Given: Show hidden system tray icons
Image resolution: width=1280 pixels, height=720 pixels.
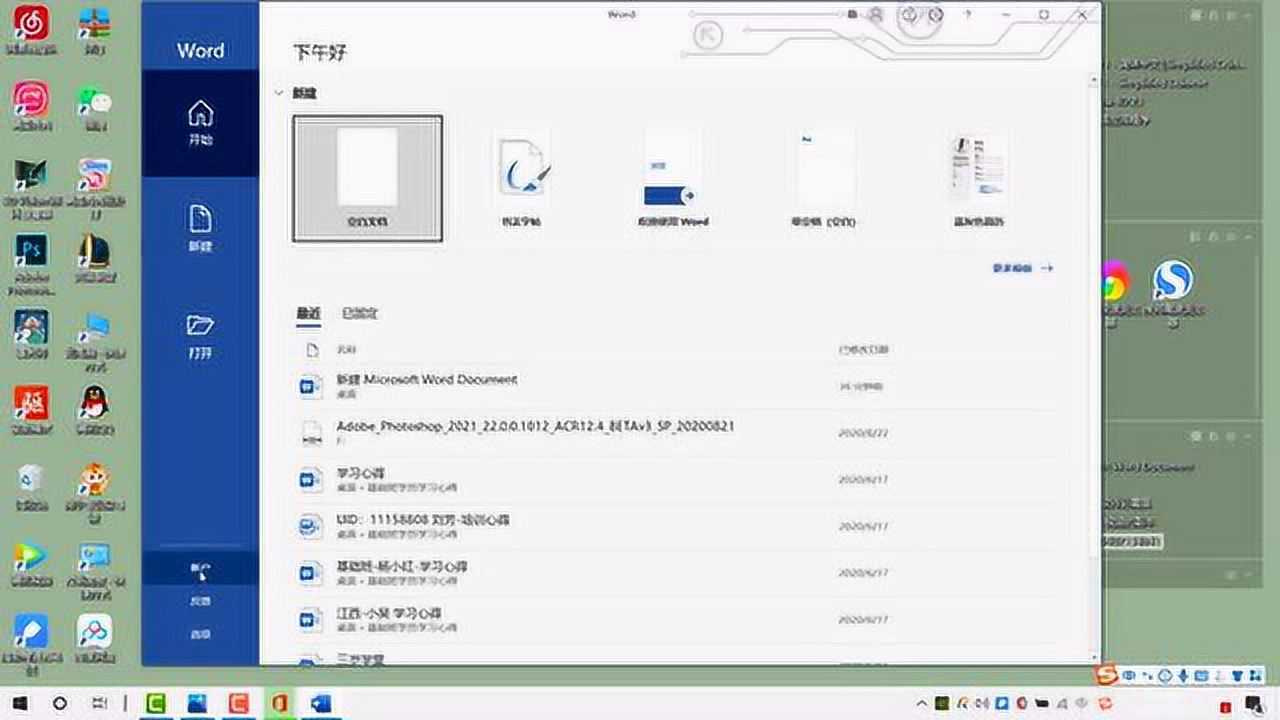Looking at the screenshot, I should [x=921, y=705].
